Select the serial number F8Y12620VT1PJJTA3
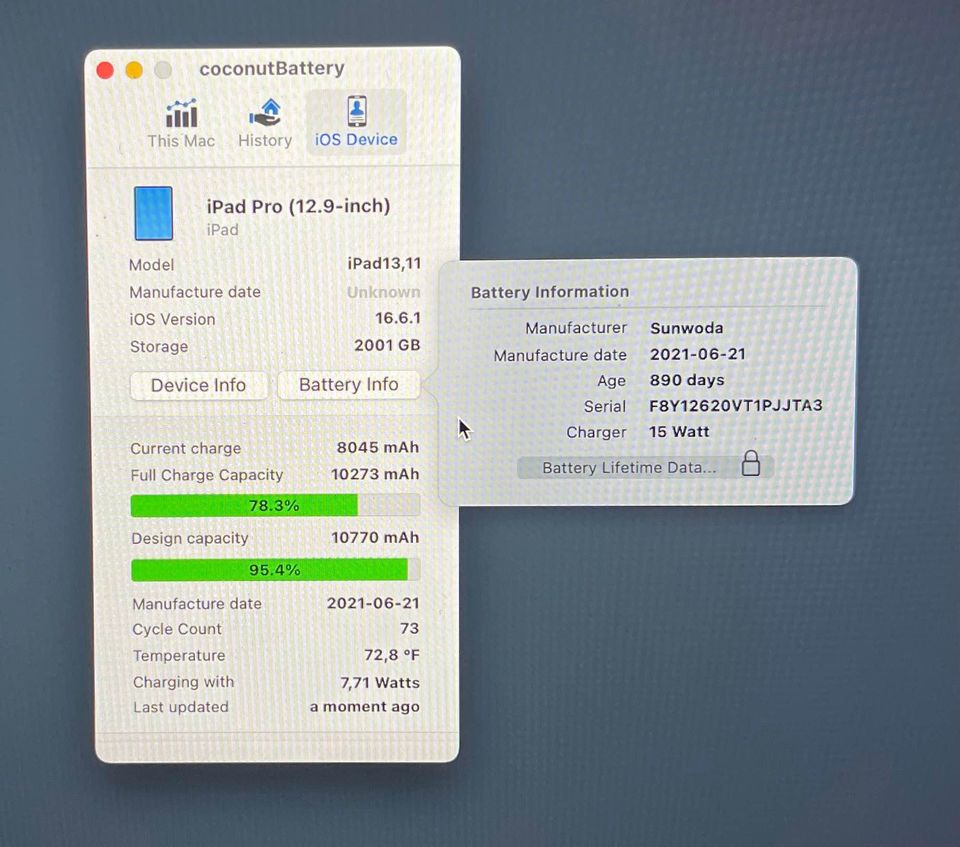Viewport: 960px width, 847px height. pyautogui.click(x=735, y=405)
